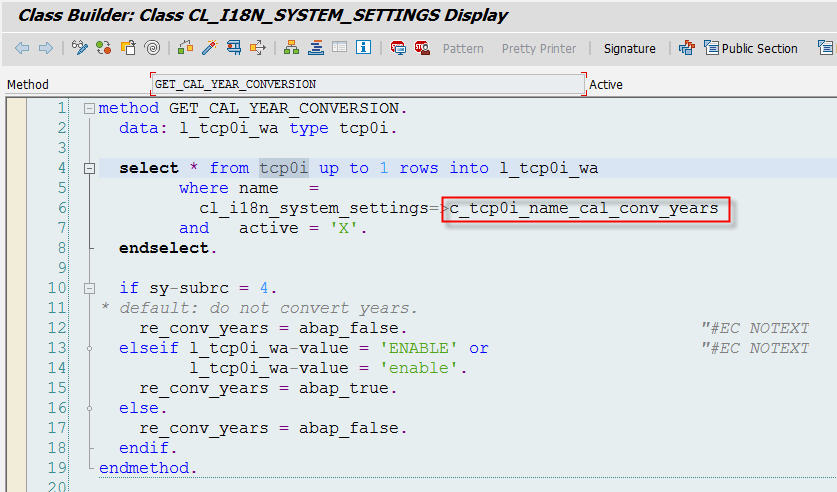The width and height of the screenshot is (837, 492).
Task: Click the Active/Inactive switch icon
Action: coord(104,48)
